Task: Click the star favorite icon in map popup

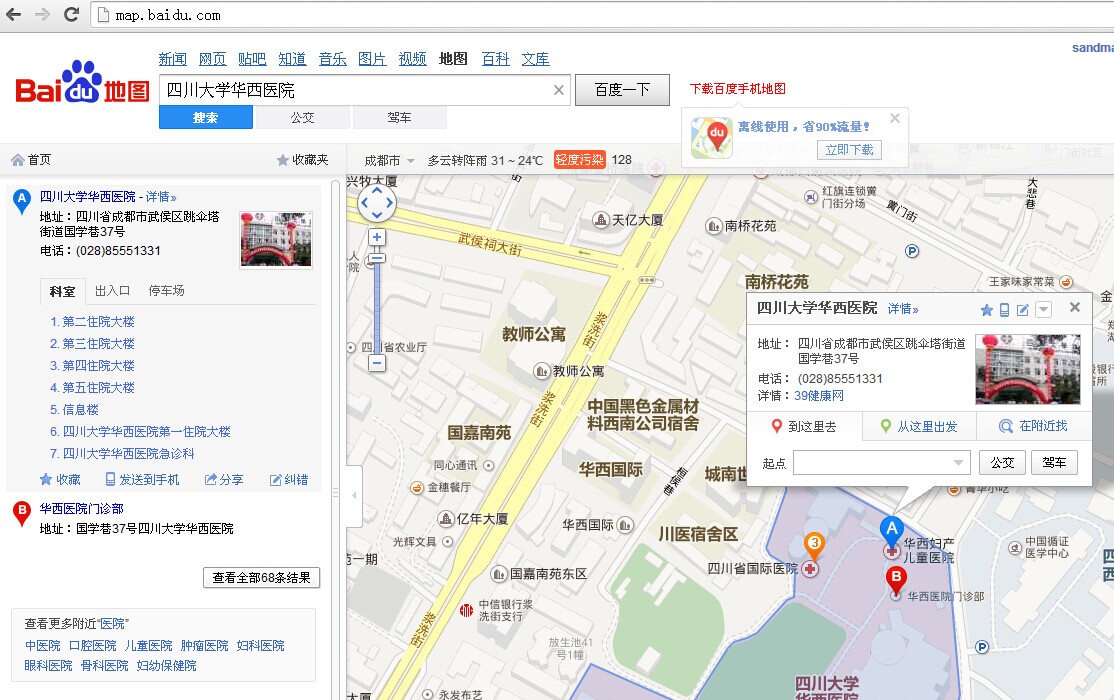Action: tap(986, 310)
